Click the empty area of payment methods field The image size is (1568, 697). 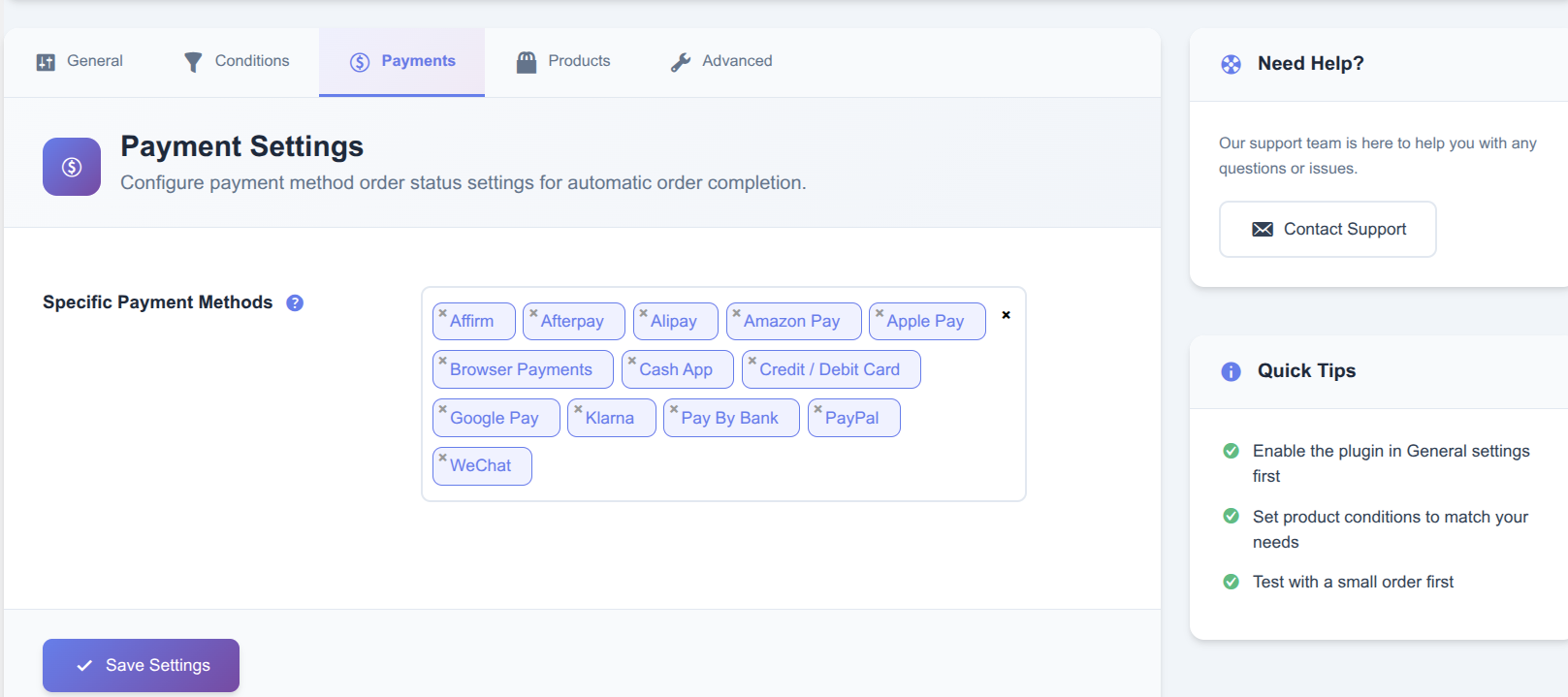pos(776,467)
